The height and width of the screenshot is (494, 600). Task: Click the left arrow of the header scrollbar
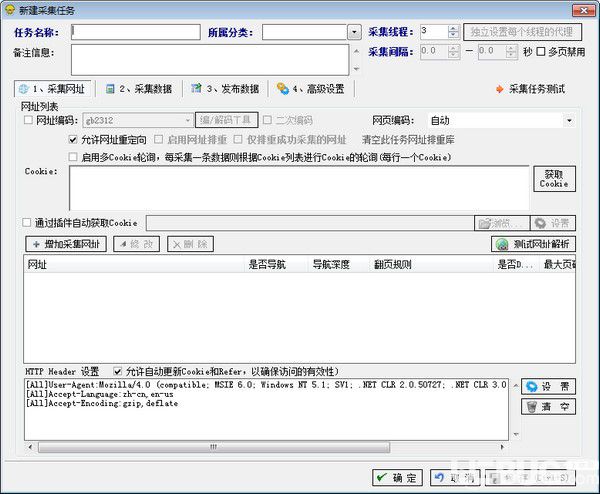pyautogui.click(x=30, y=447)
